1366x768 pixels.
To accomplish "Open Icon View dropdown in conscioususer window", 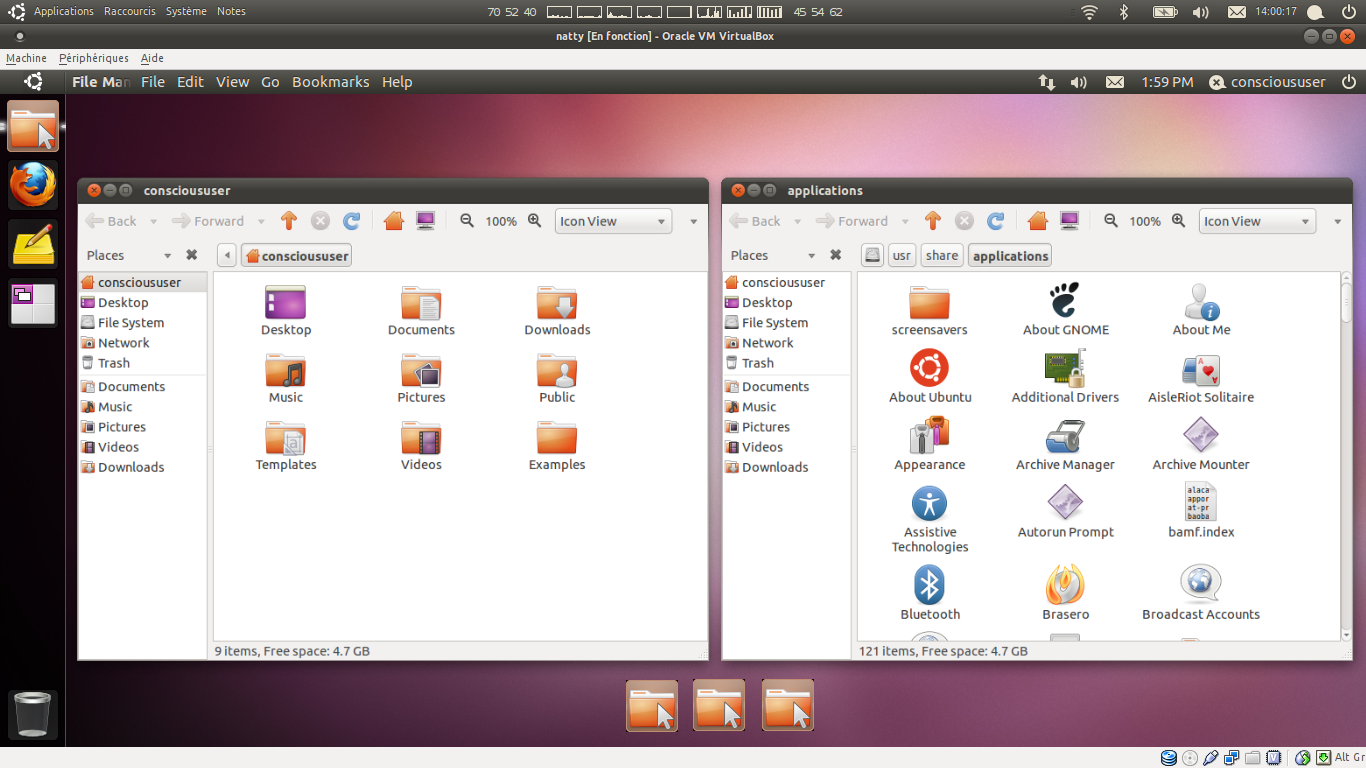I will 613,221.
